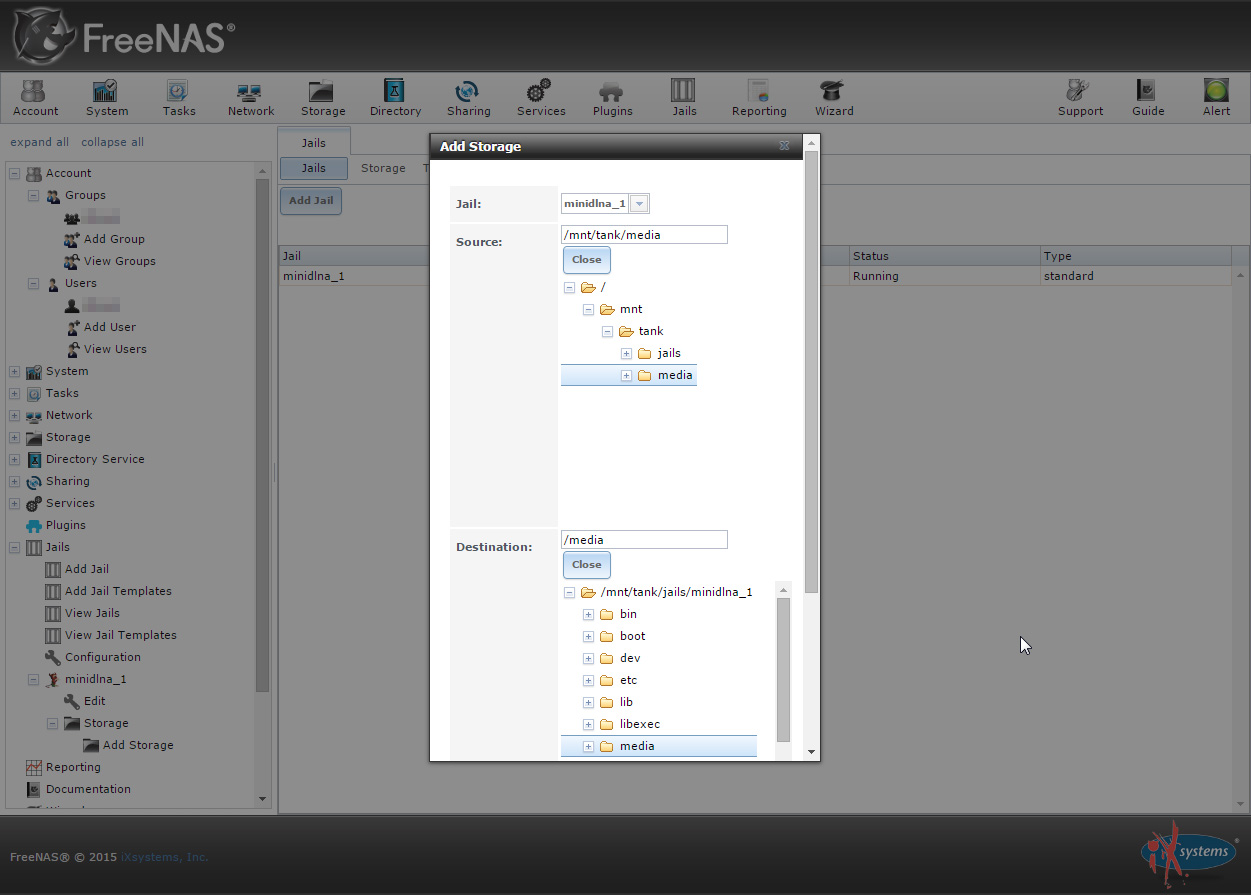Image resolution: width=1251 pixels, height=895 pixels.
Task: Click the Add Jail button
Action: click(x=311, y=201)
